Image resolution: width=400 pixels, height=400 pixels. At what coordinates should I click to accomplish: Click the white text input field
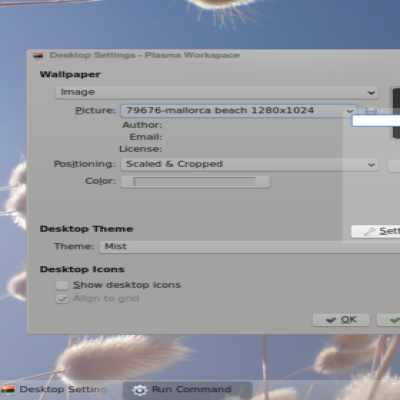[376, 121]
